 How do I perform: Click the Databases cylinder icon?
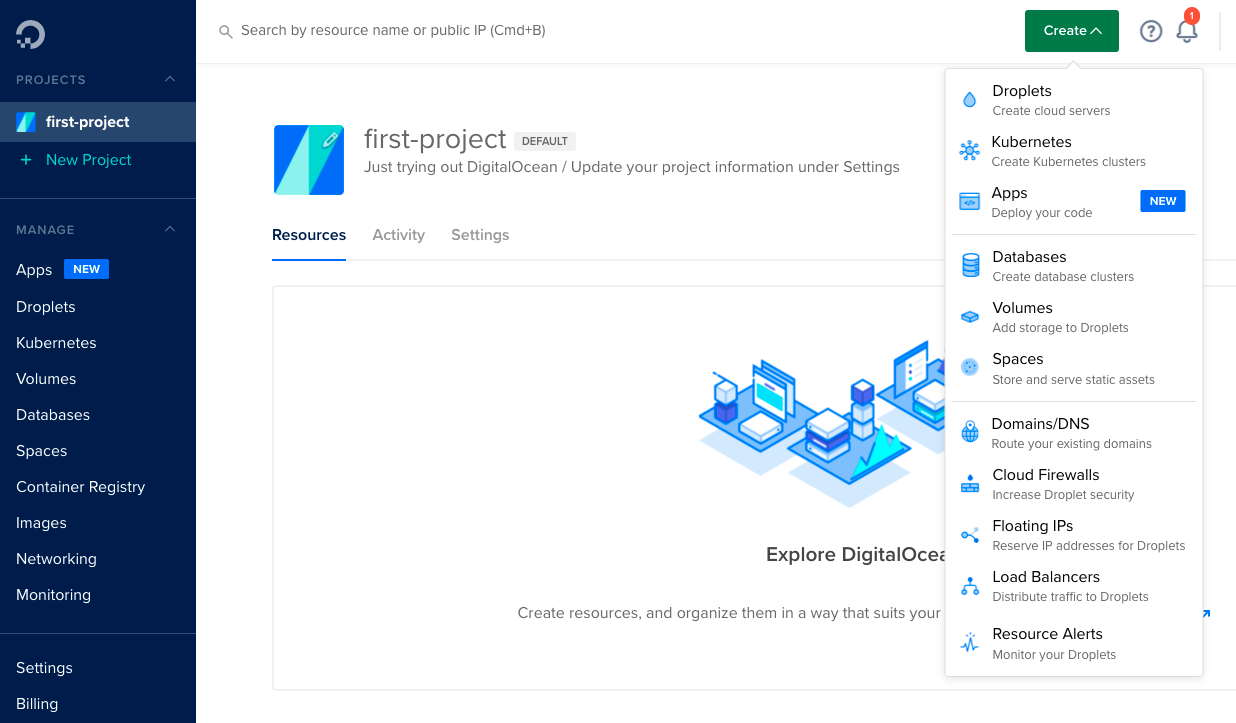coord(970,265)
